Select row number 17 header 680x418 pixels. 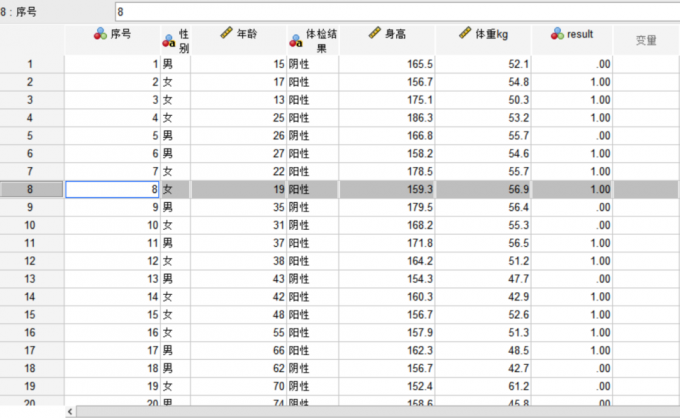click(31, 350)
